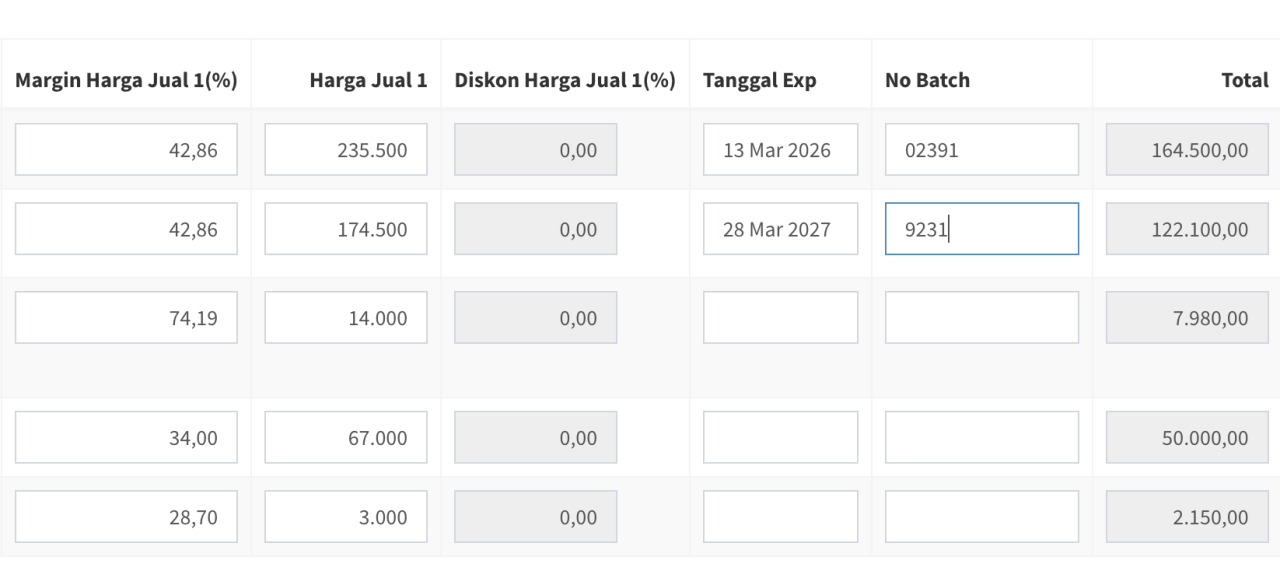Click empty No Batch field in last row

click(x=981, y=517)
